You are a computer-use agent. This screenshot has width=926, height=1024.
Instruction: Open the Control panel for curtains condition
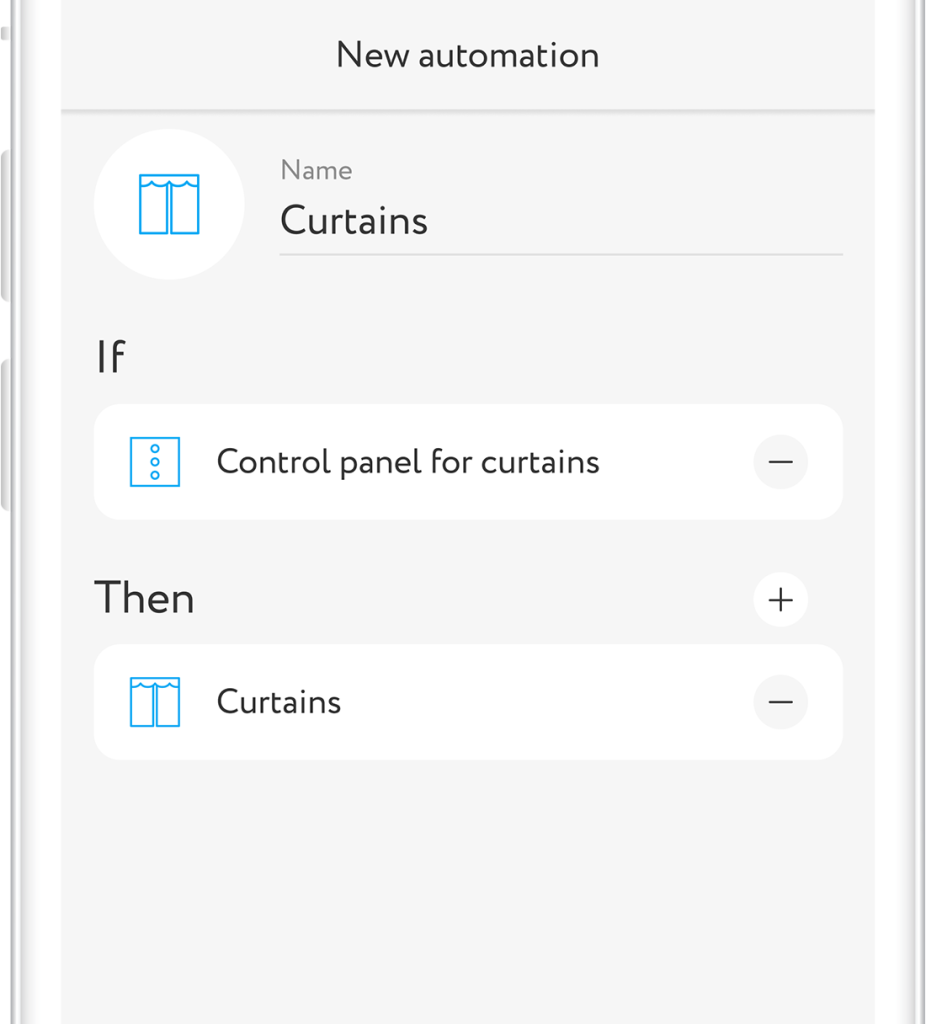408,462
